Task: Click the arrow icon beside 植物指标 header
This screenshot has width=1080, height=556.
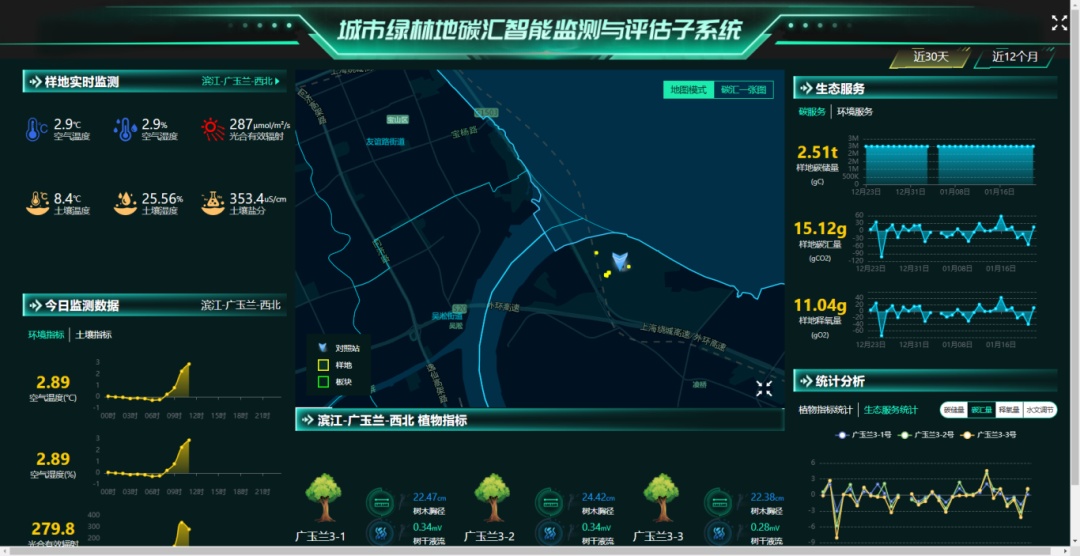Action: [x=307, y=420]
